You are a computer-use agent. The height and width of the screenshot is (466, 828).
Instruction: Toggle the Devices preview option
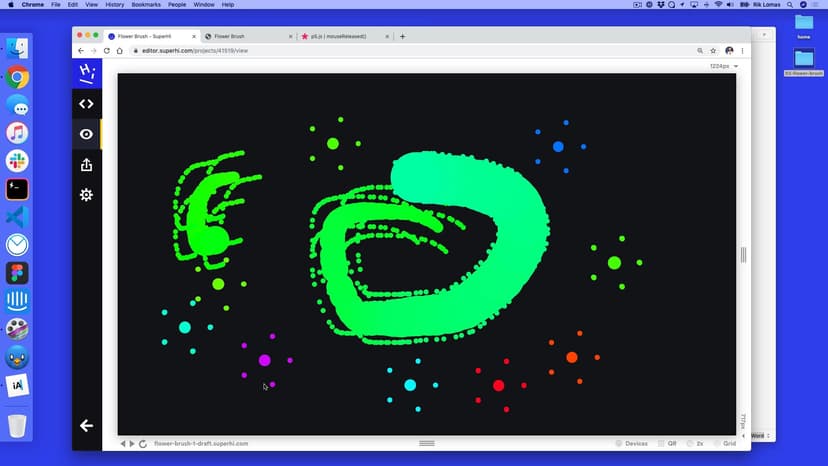(631, 443)
